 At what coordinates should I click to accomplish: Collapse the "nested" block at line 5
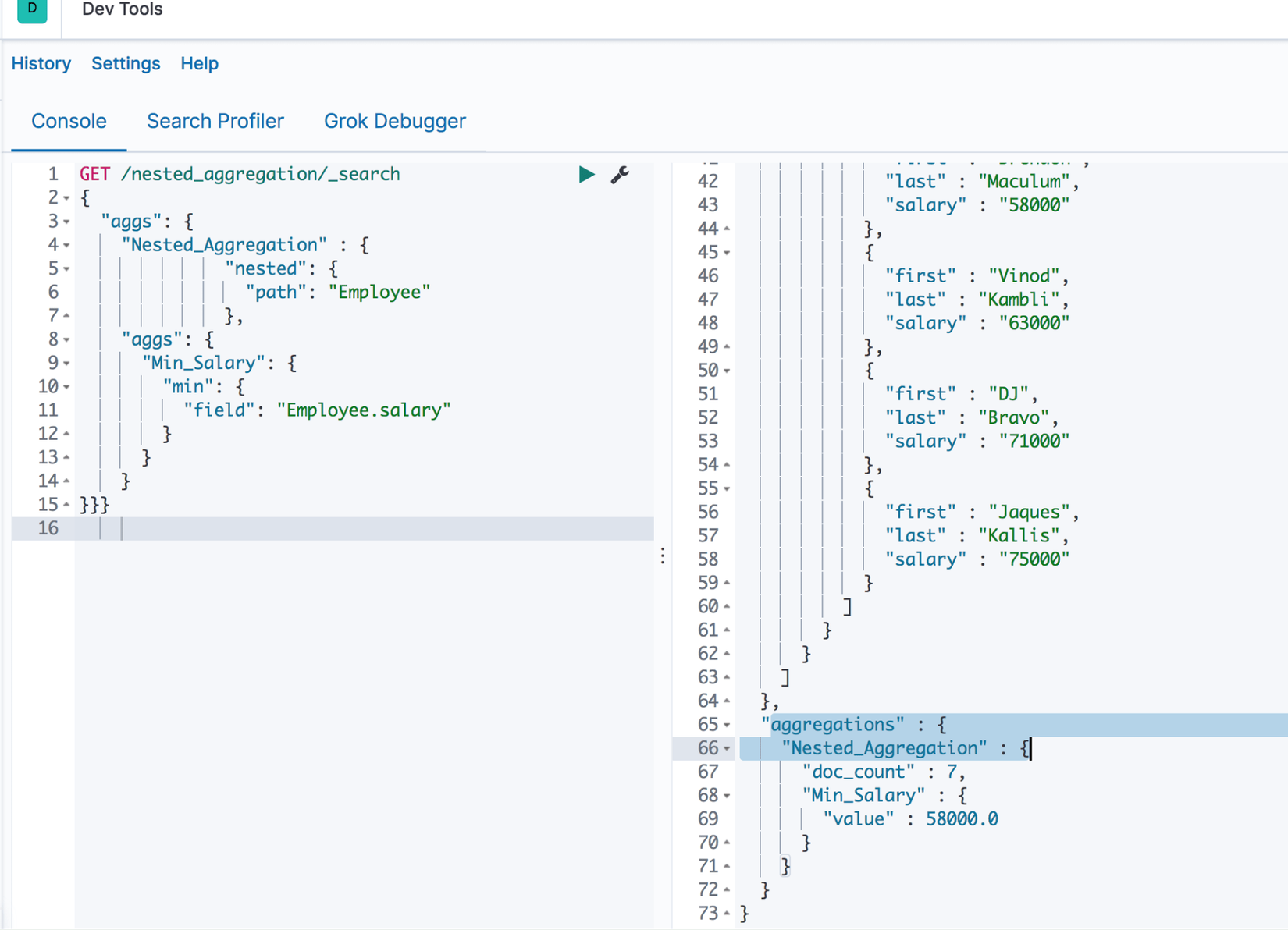66,269
